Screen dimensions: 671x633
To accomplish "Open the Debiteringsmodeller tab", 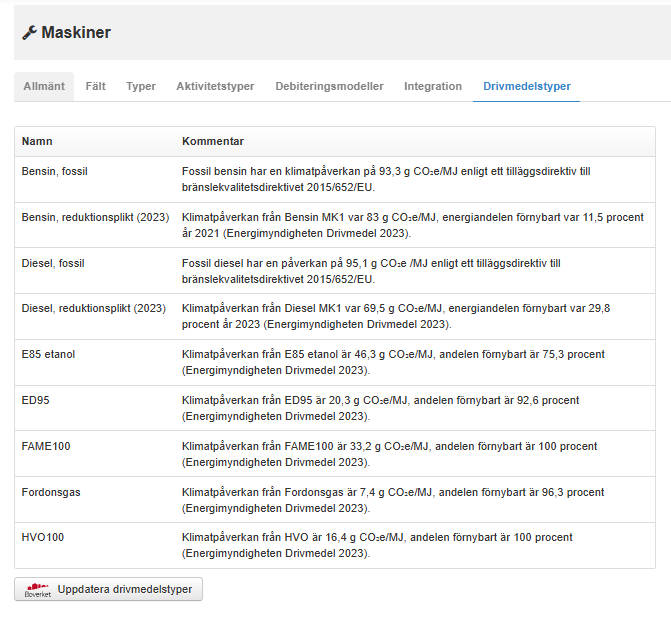I will tap(329, 86).
